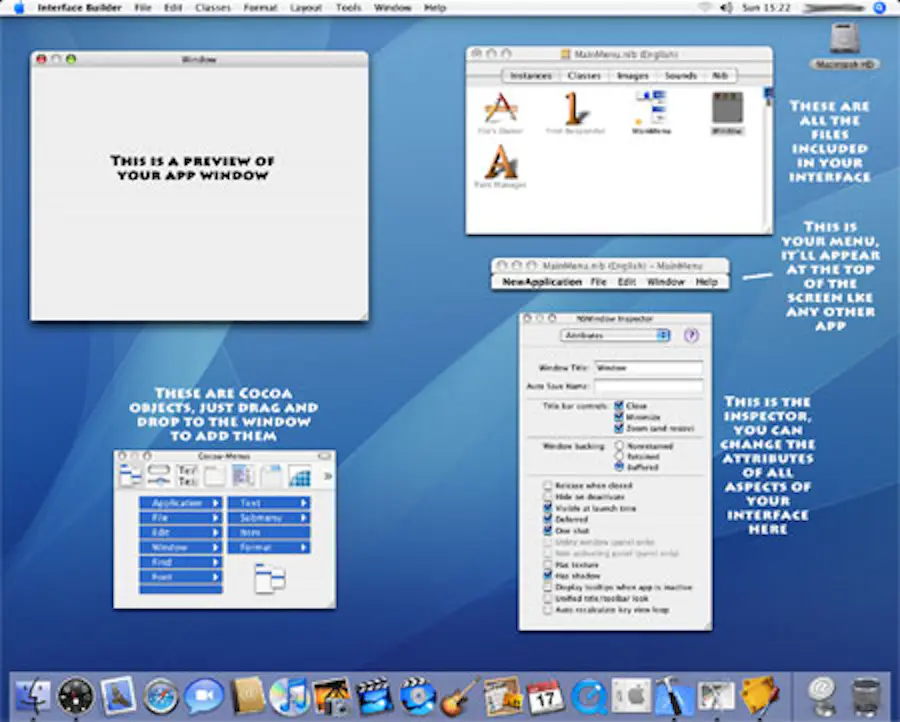Expand the Find submenu item in palette
The image size is (900, 722).
(180, 562)
